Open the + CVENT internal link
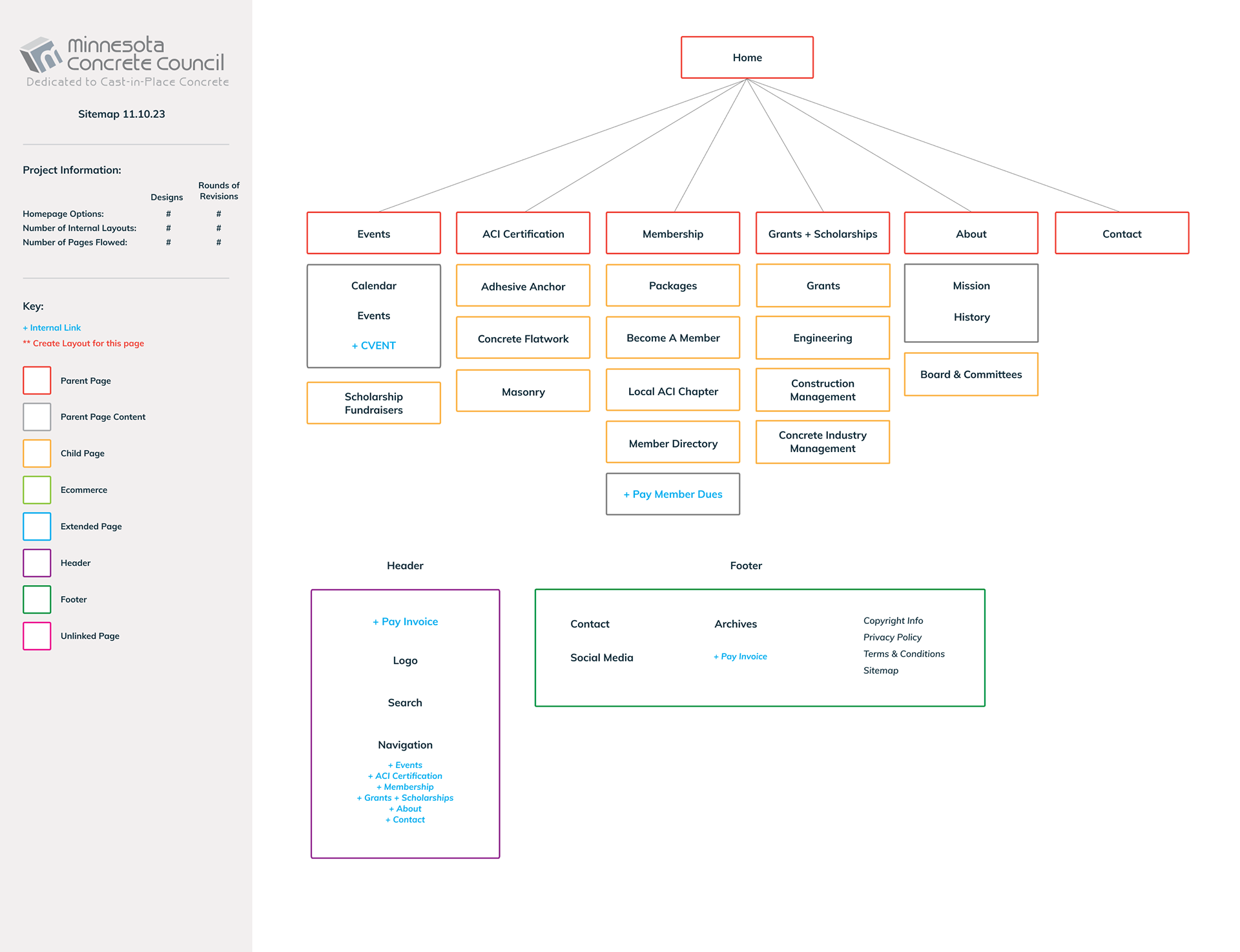Viewport: 1240px width, 952px height. tap(373, 346)
